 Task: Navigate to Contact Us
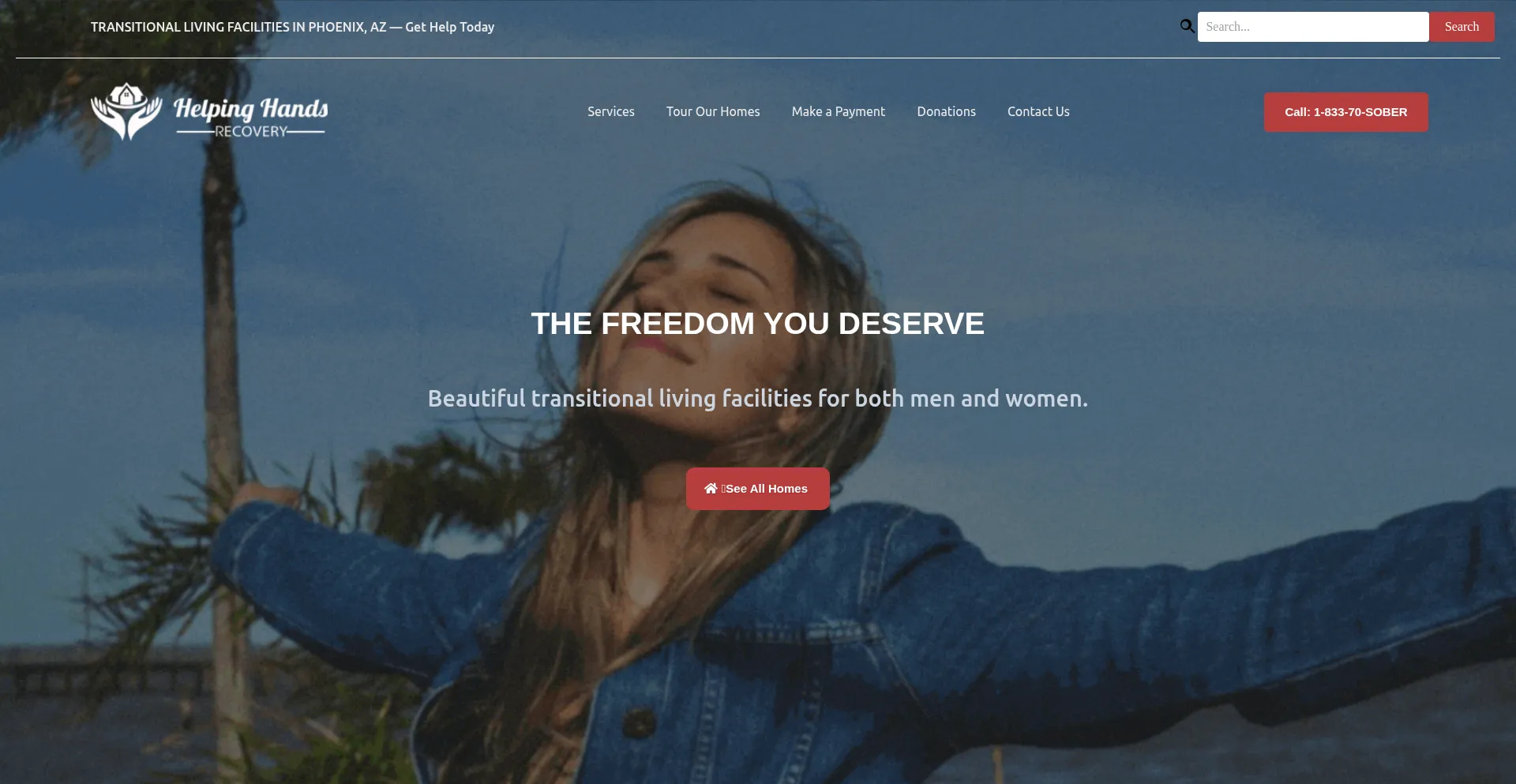tap(1038, 111)
